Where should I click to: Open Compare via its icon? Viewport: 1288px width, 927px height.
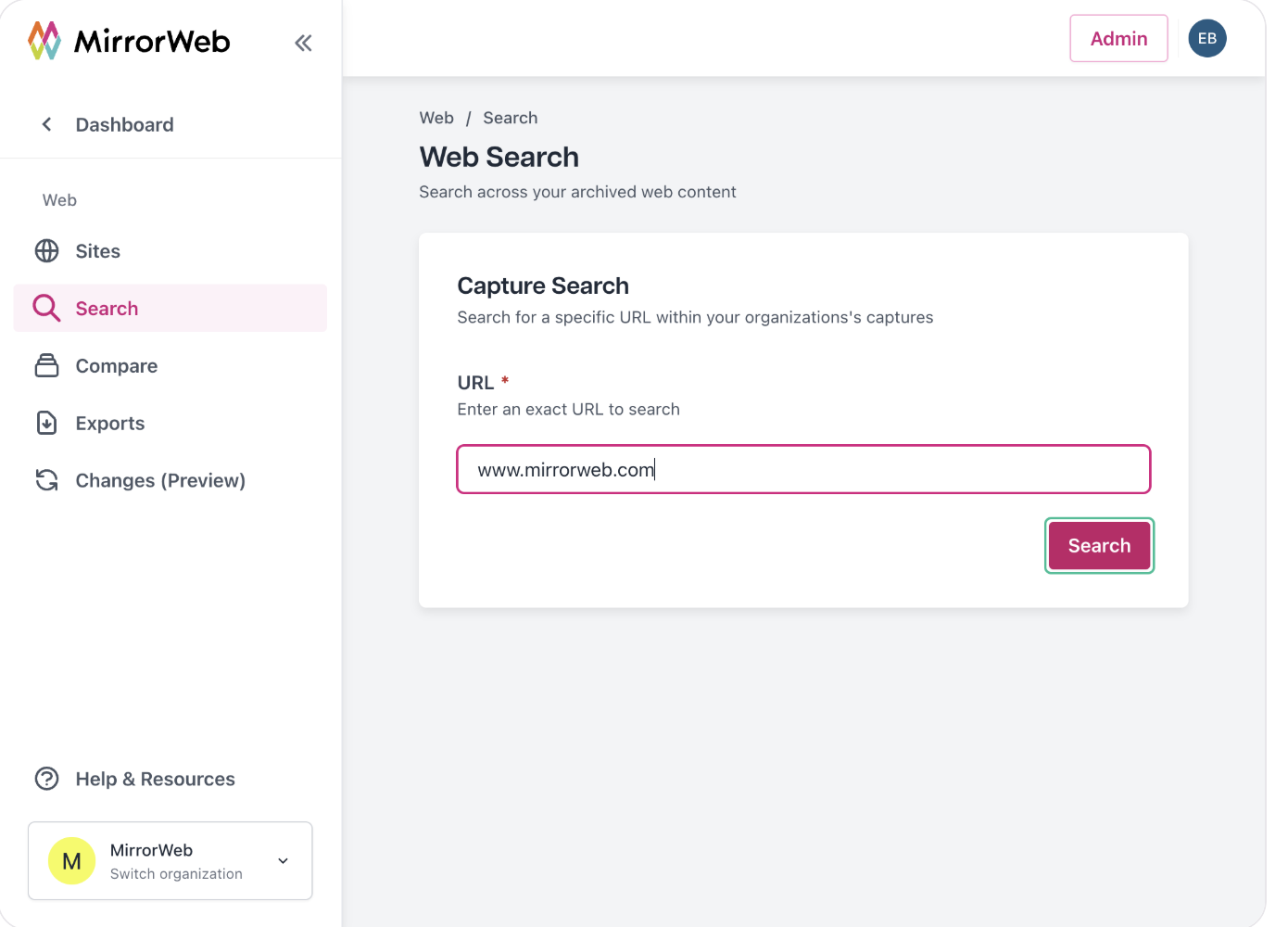tap(46, 365)
